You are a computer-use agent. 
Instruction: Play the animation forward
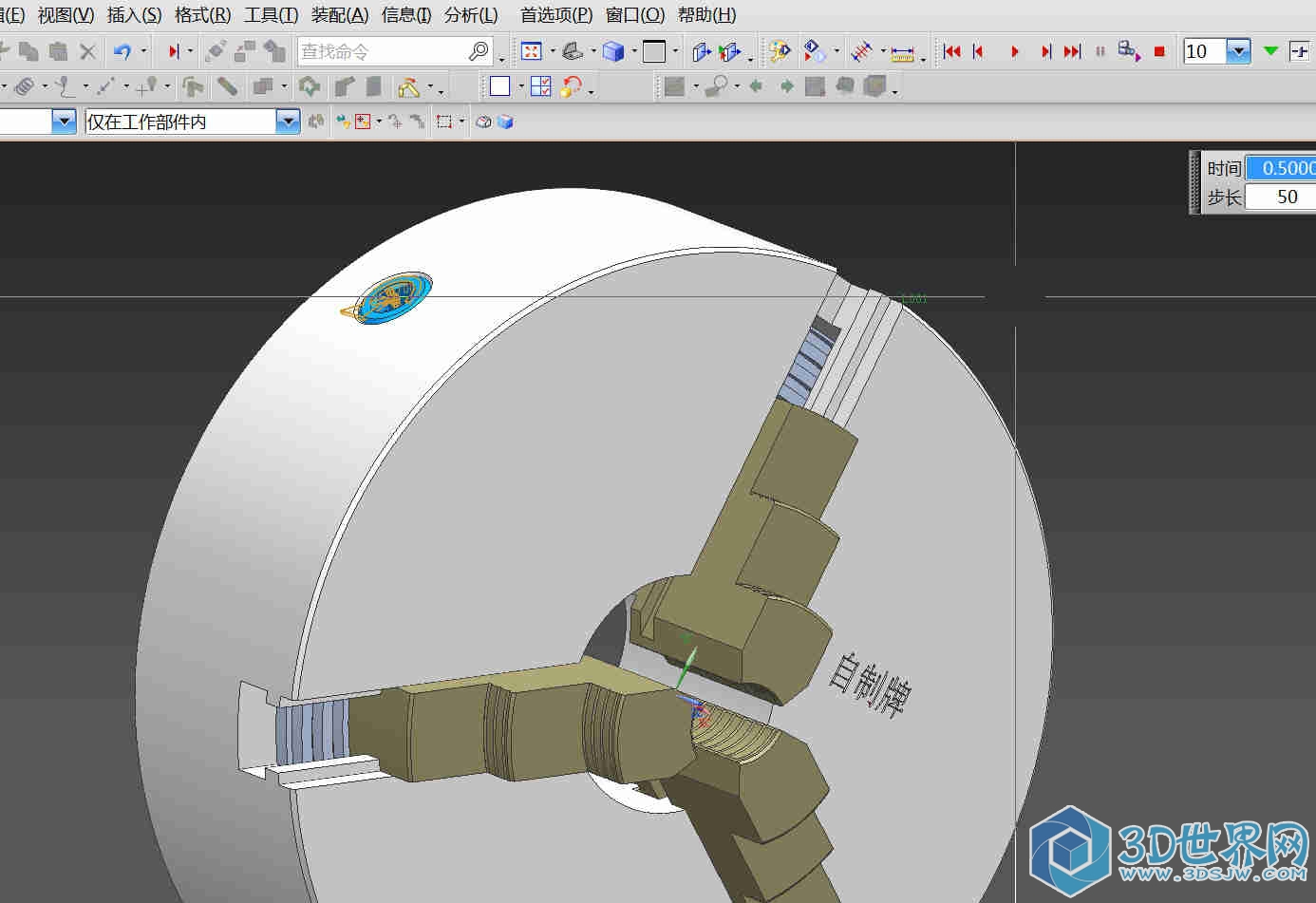click(1015, 51)
